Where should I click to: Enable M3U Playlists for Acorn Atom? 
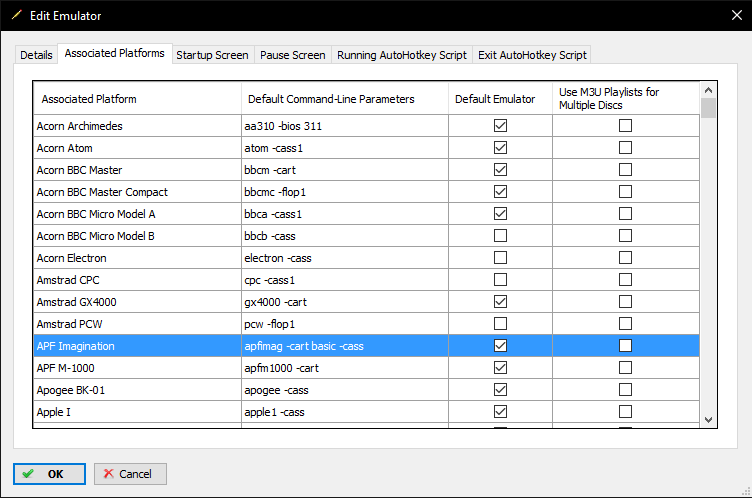[x=625, y=148]
